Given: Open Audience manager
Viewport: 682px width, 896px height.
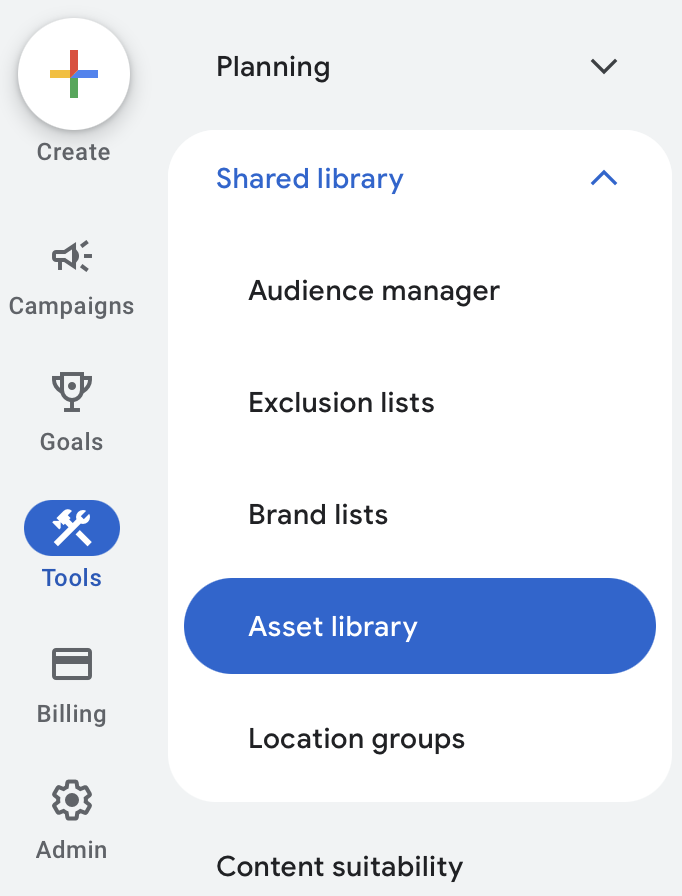Looking at the screenshot, I should click(x=374, y=291).
